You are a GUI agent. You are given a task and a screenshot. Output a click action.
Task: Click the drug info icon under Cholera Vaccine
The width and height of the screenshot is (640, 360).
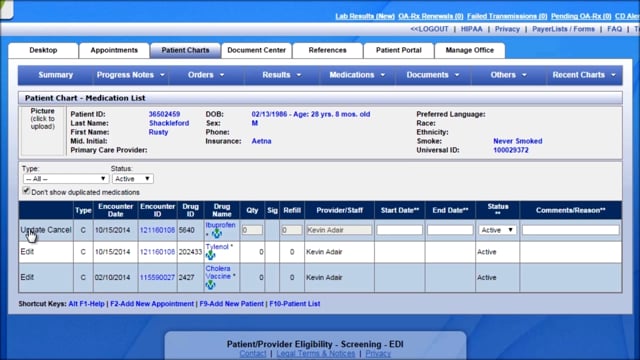[x=210, y=285]
